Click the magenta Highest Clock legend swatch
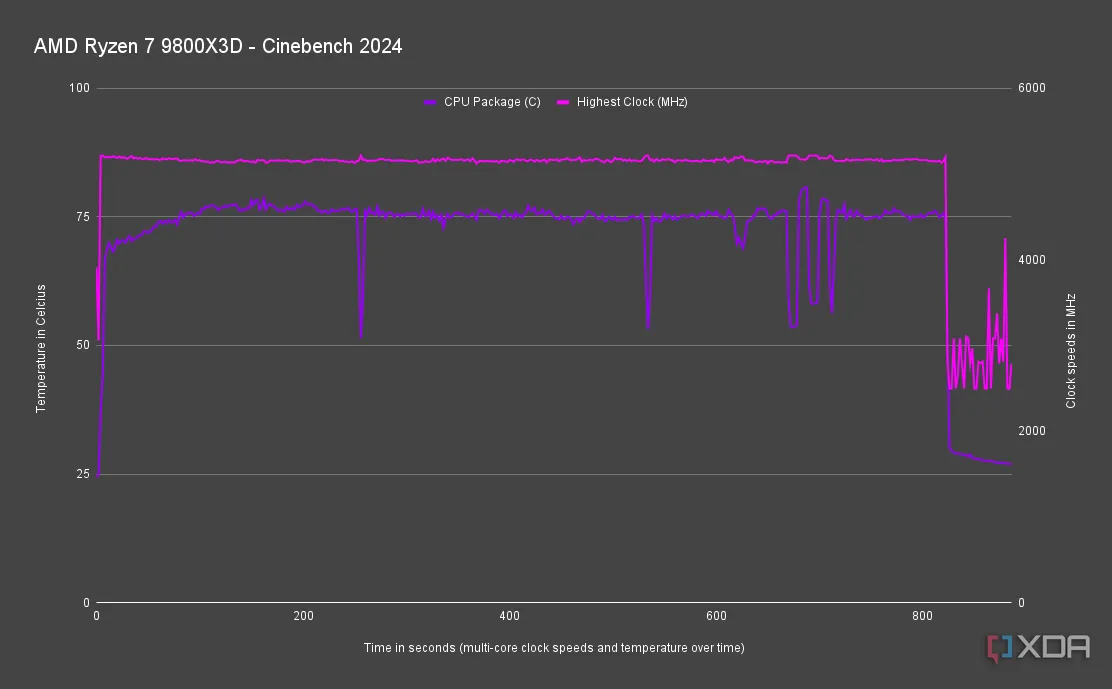Image resolution: width=1112 pixels, height=689 pixels. click(x=563, y=102)
